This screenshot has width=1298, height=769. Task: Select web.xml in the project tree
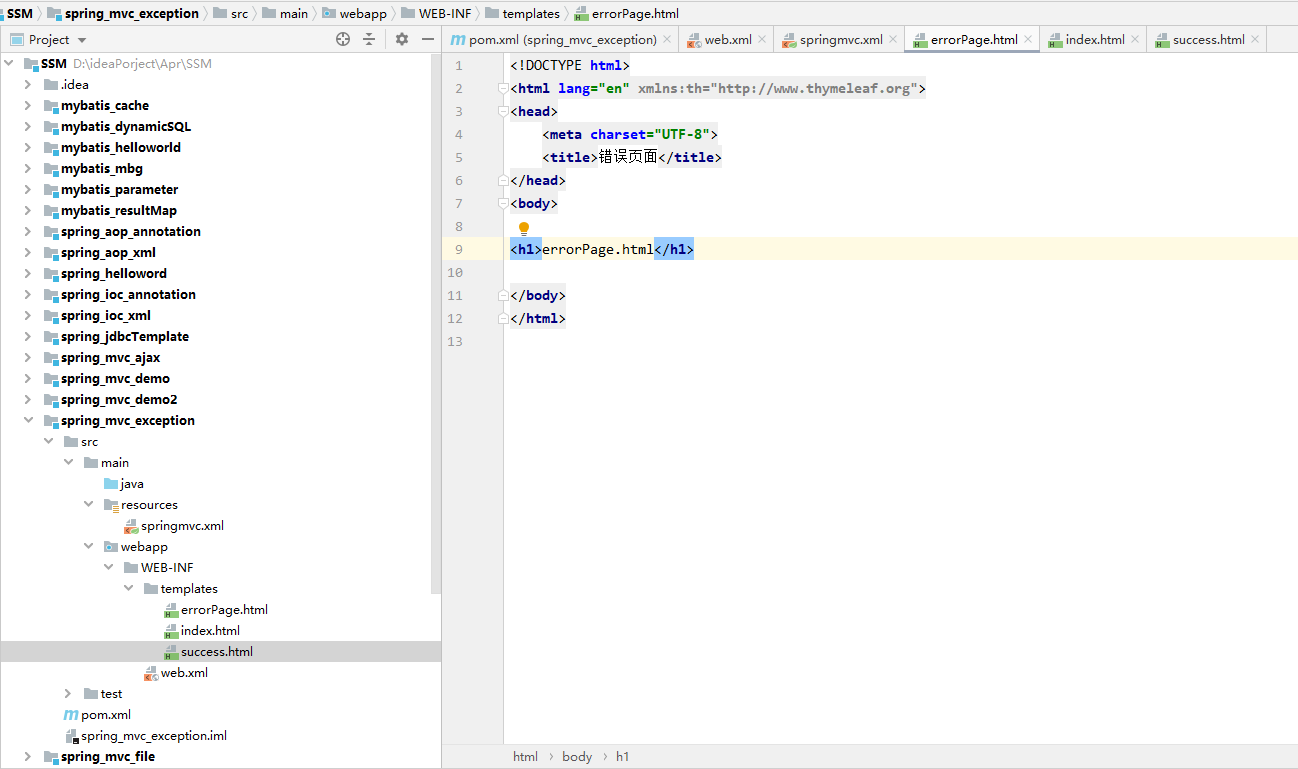click(x=184, y=673)
